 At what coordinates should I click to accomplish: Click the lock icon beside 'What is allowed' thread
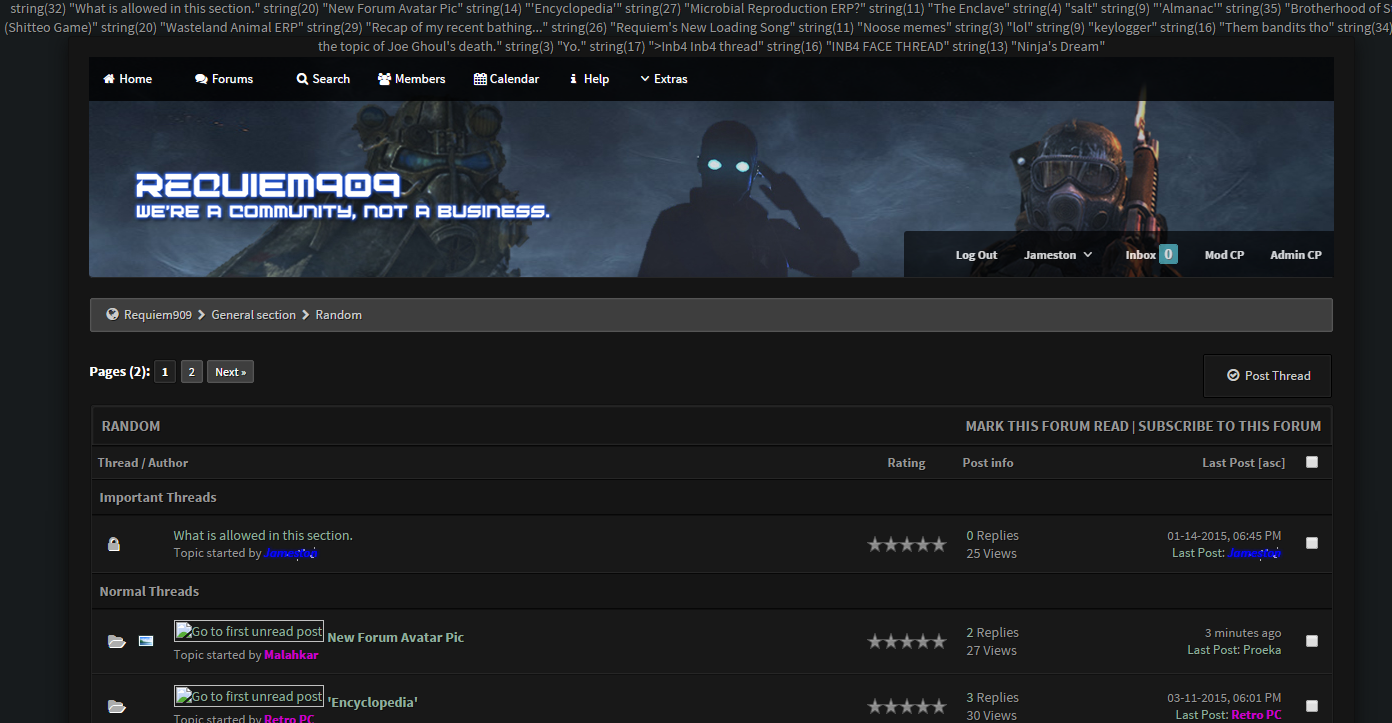tap(114, 544)
